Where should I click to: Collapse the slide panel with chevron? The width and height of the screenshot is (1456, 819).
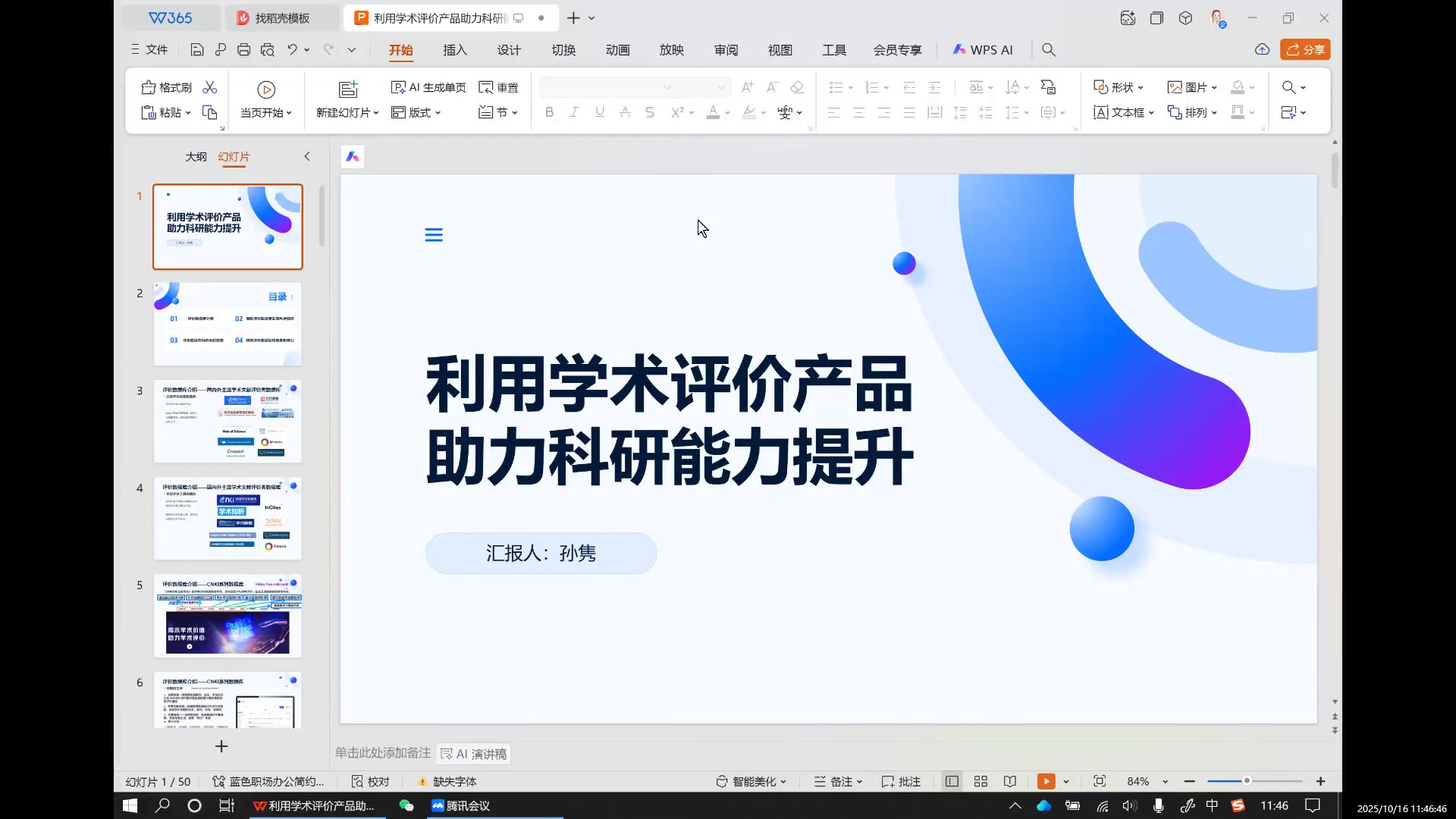tap(307, 157)
